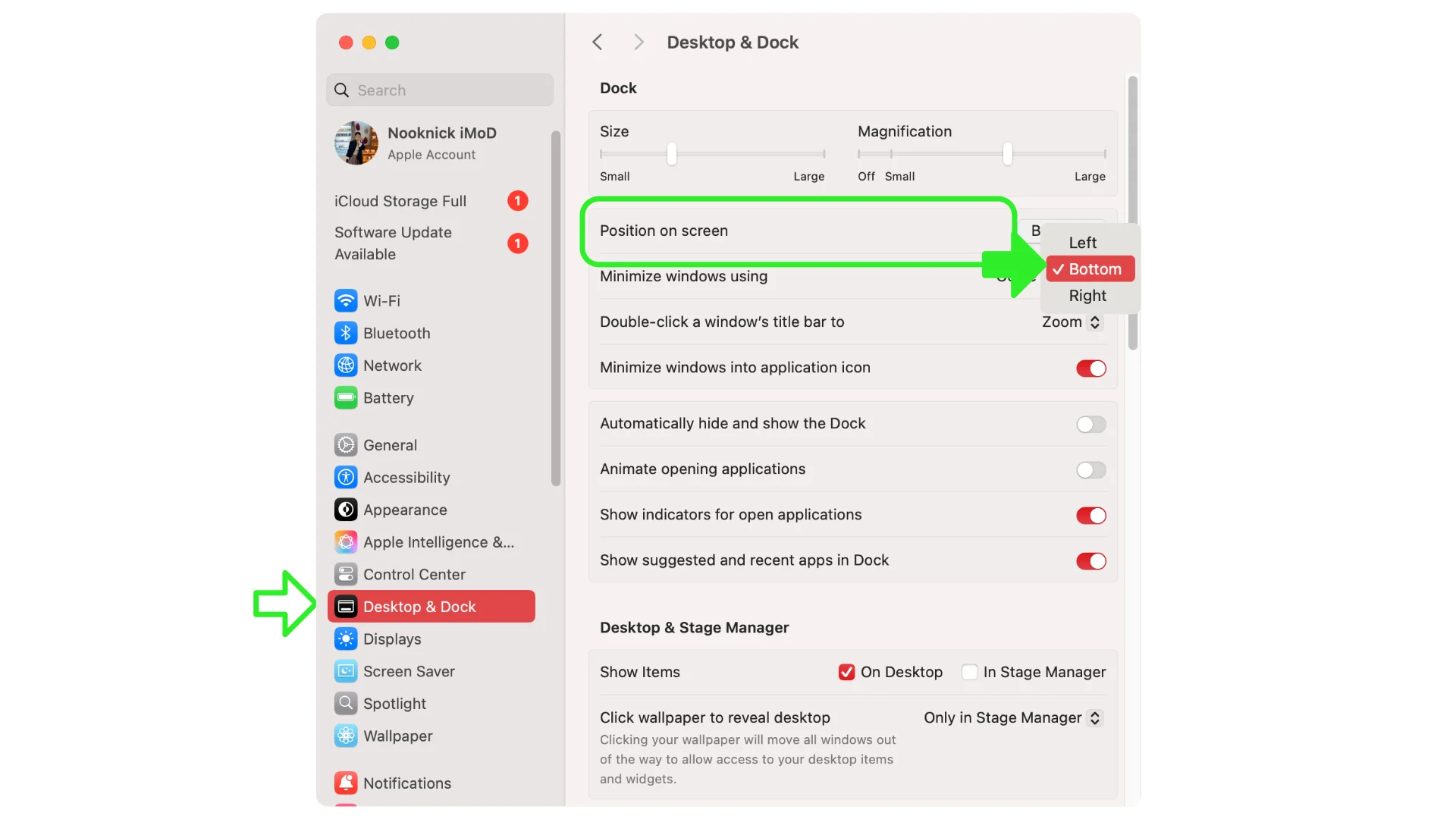Click the Control Center sidebar icon
1456x819 pixels.
pos(346,575)
